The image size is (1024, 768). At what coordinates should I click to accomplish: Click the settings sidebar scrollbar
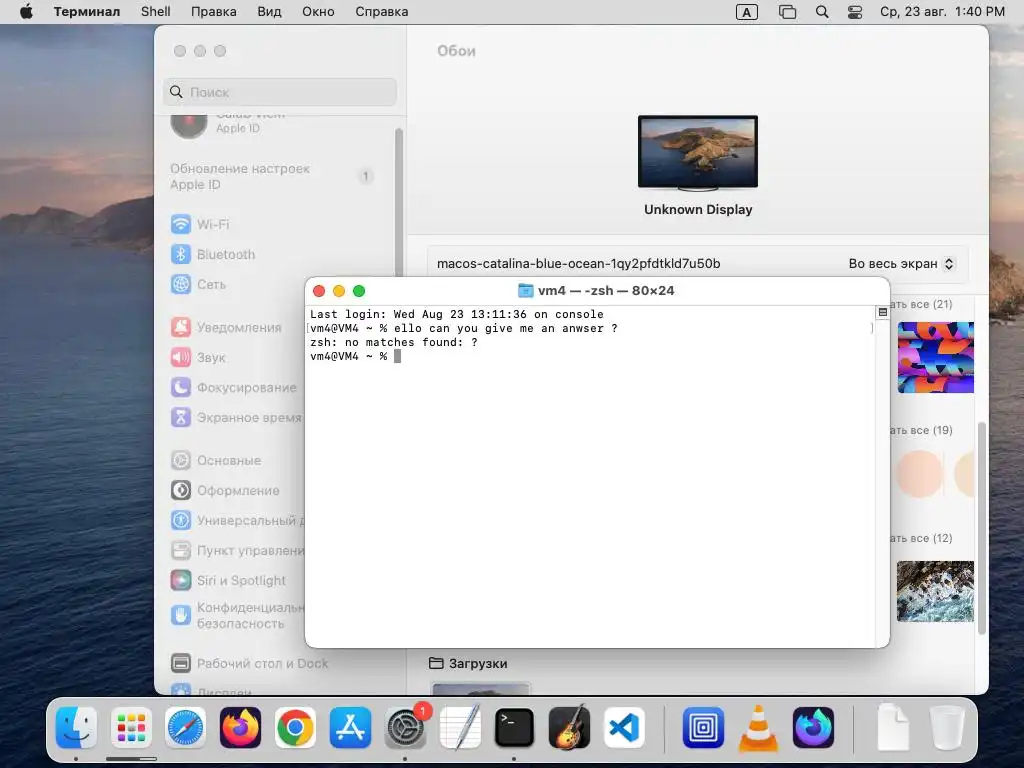pos(398,202)
